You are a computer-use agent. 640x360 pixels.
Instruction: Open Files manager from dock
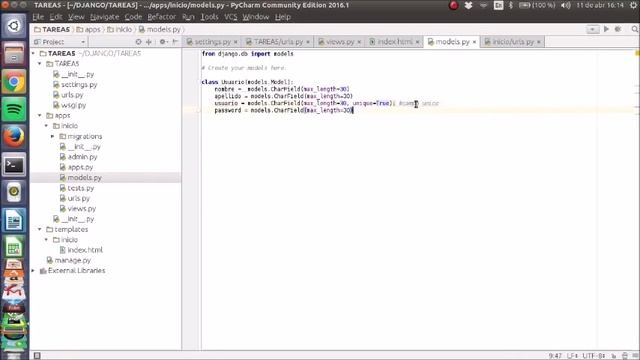[14, 54]
